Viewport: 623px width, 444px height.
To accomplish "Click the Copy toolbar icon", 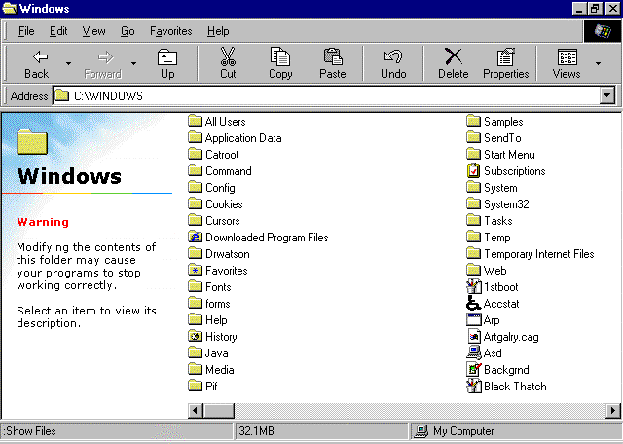I will 281,57.
